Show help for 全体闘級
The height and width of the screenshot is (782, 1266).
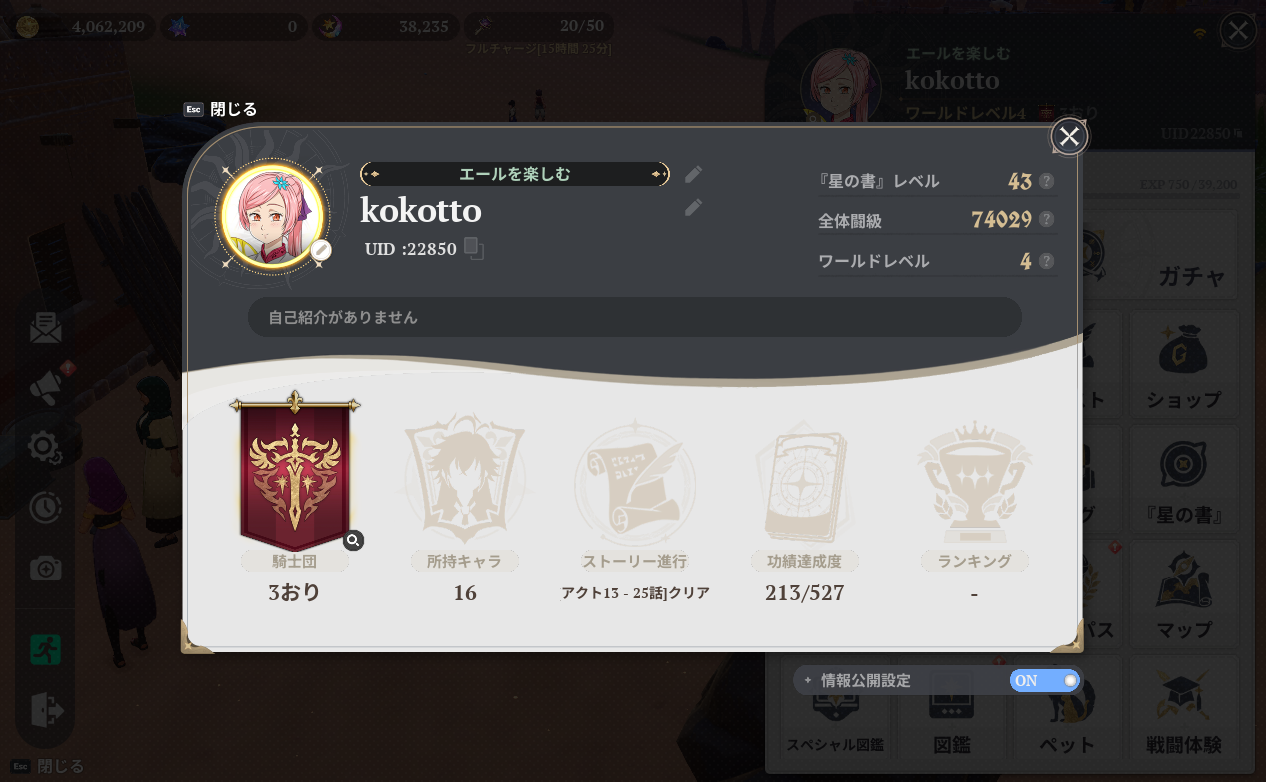[1046, 219]
